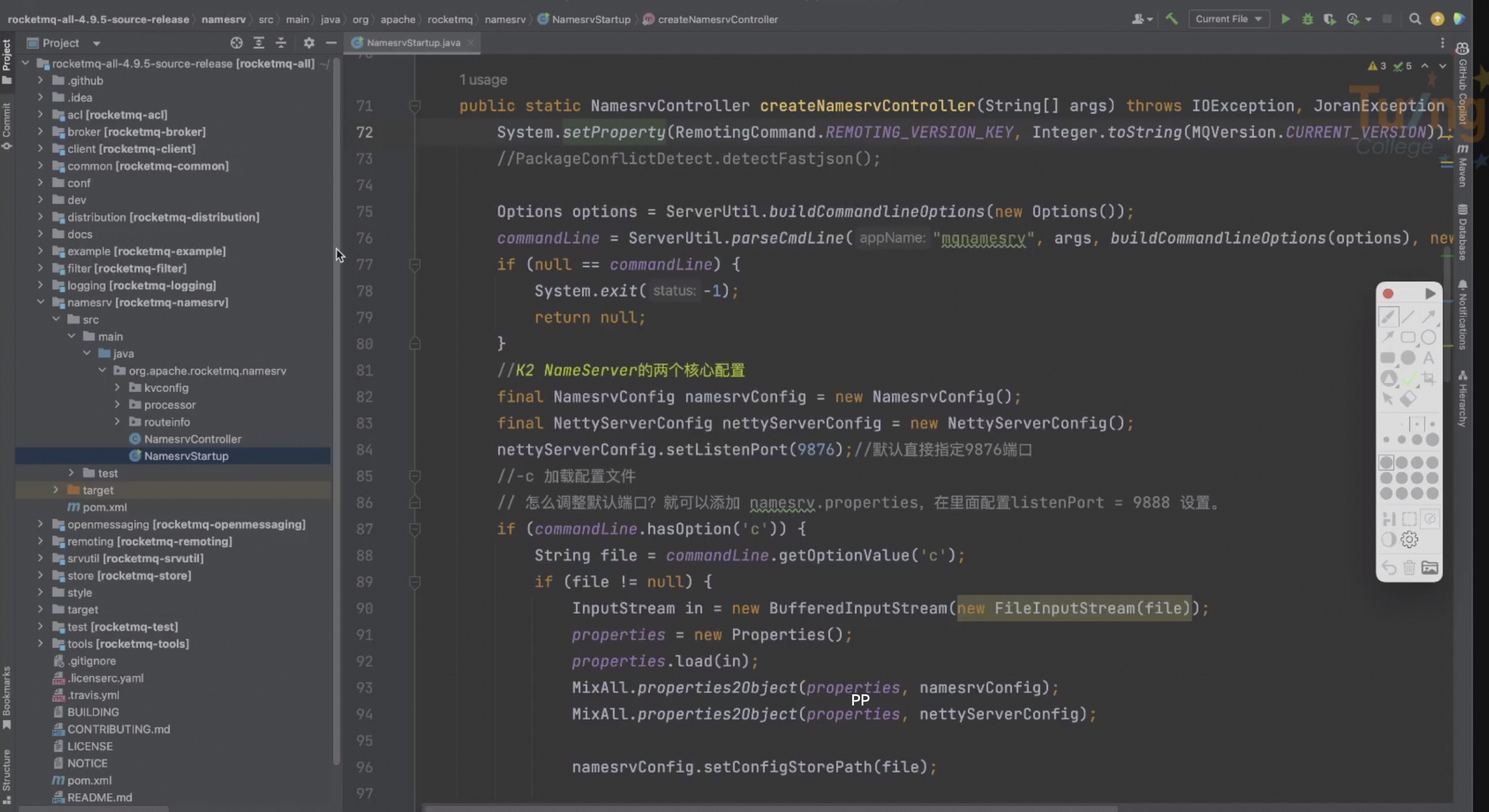
Task: Select the last color dot in bottom color row
Action: 1432,493
